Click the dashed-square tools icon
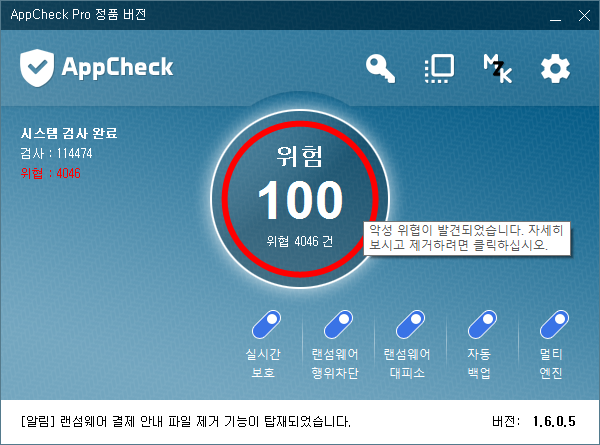 pyautogui.click(x=439, y=68)
